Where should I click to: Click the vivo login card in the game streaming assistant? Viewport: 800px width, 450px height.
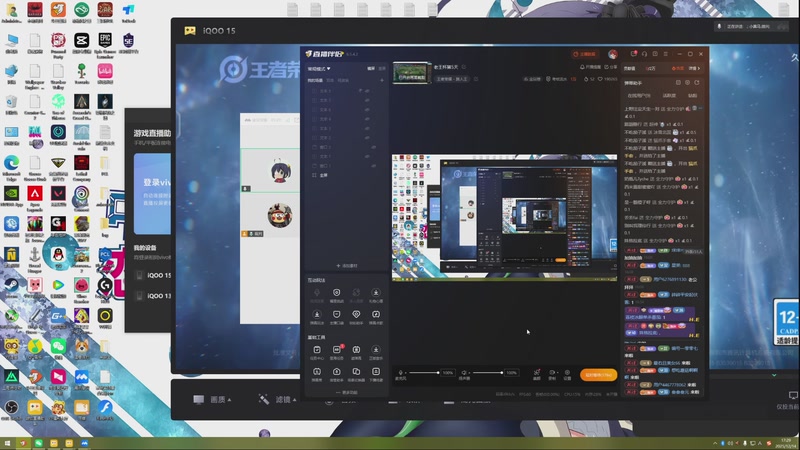152,194
